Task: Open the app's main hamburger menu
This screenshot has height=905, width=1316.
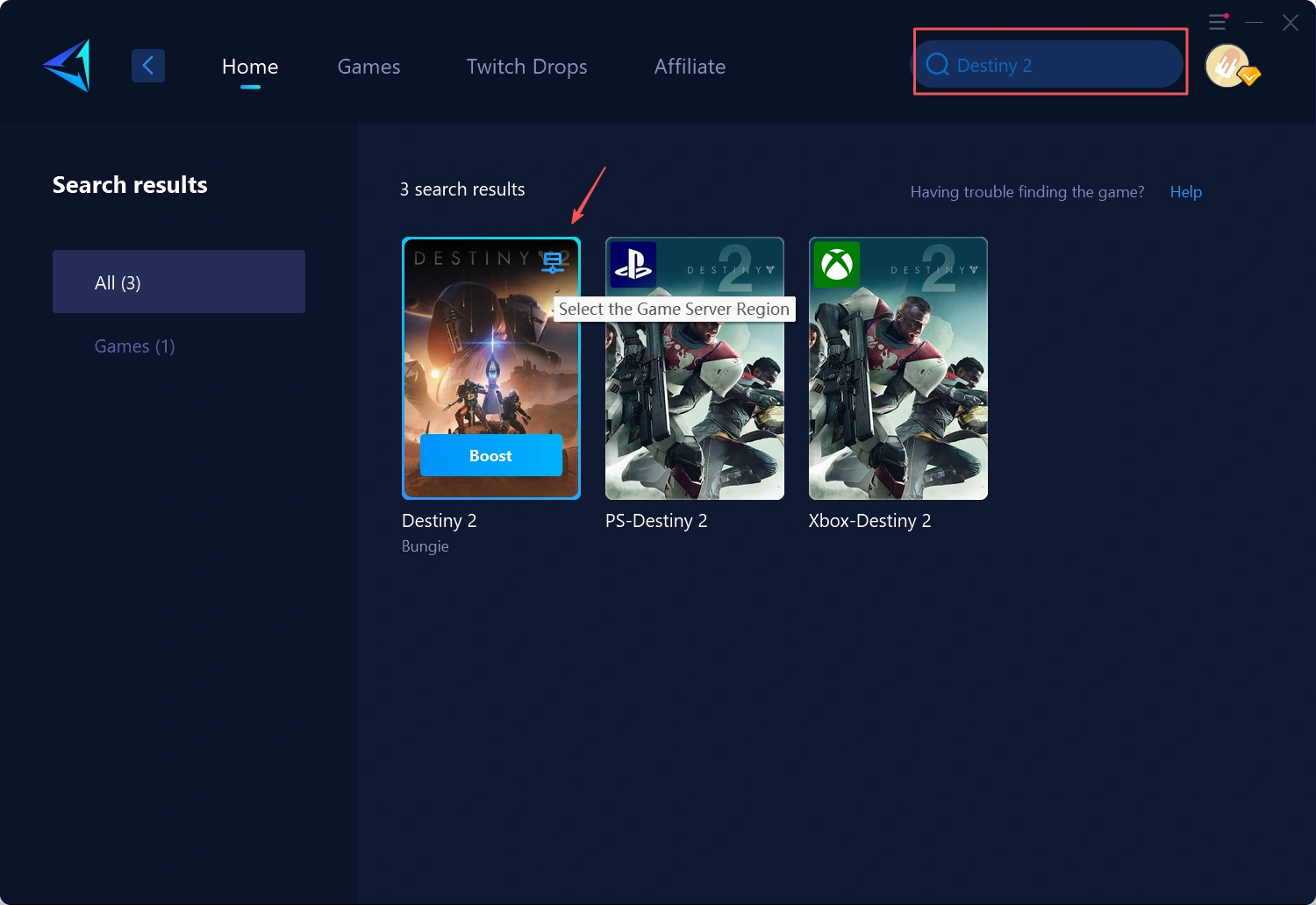Action: point(1218,22)
